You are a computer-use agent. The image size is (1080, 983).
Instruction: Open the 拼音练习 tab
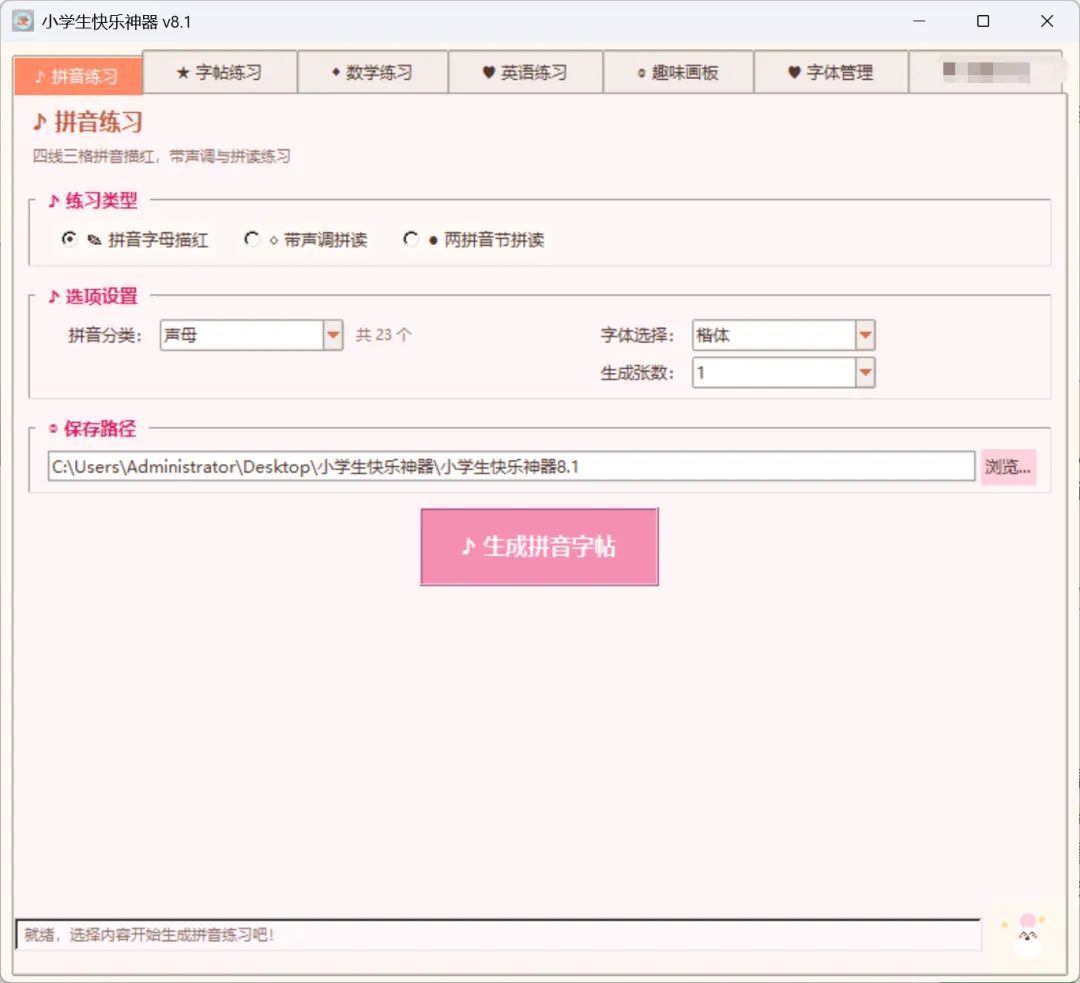78,75
